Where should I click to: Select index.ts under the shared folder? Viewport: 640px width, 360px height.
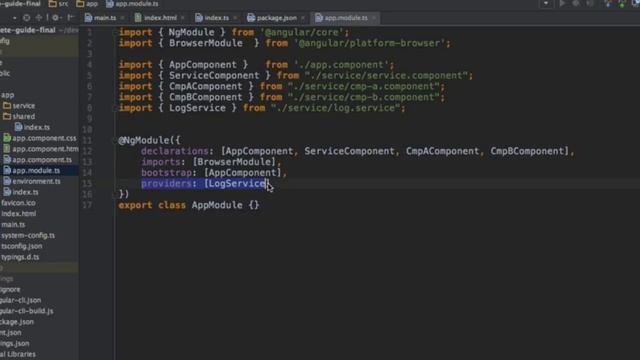tap(37, 127)
